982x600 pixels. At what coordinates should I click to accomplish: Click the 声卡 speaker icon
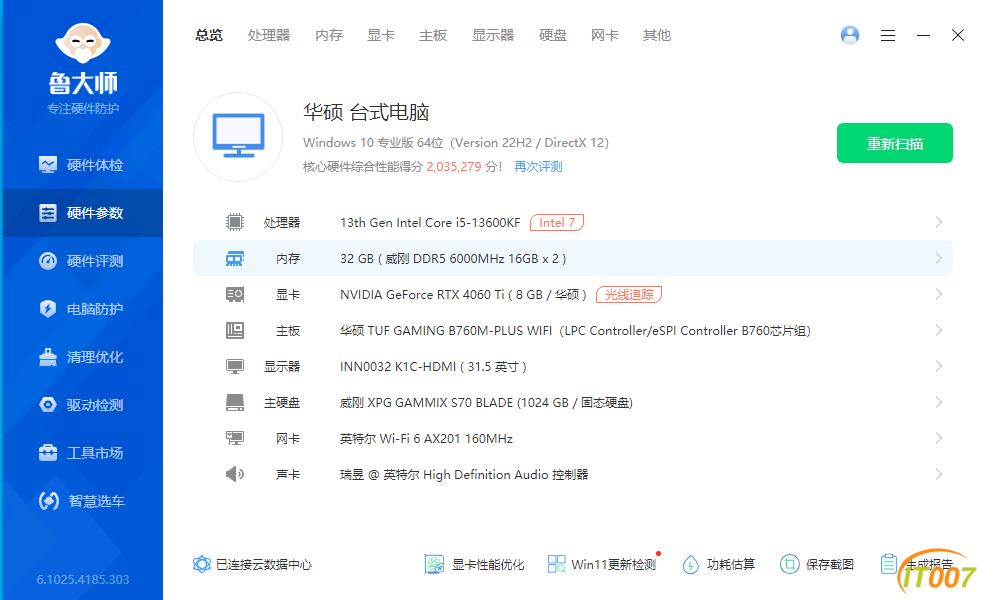pos(235,474)
